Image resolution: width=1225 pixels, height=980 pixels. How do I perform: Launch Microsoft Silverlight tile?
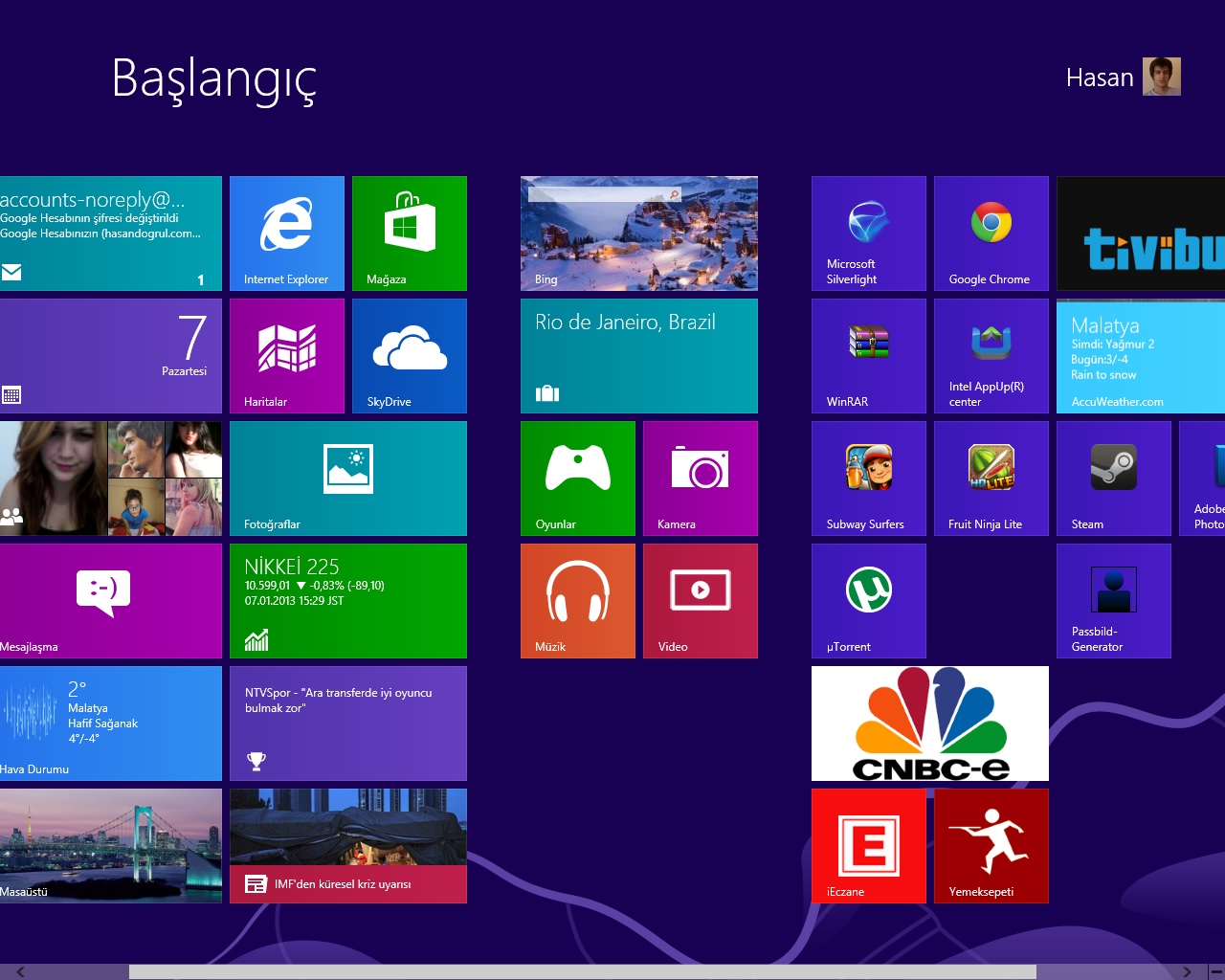tap(869, 234)
